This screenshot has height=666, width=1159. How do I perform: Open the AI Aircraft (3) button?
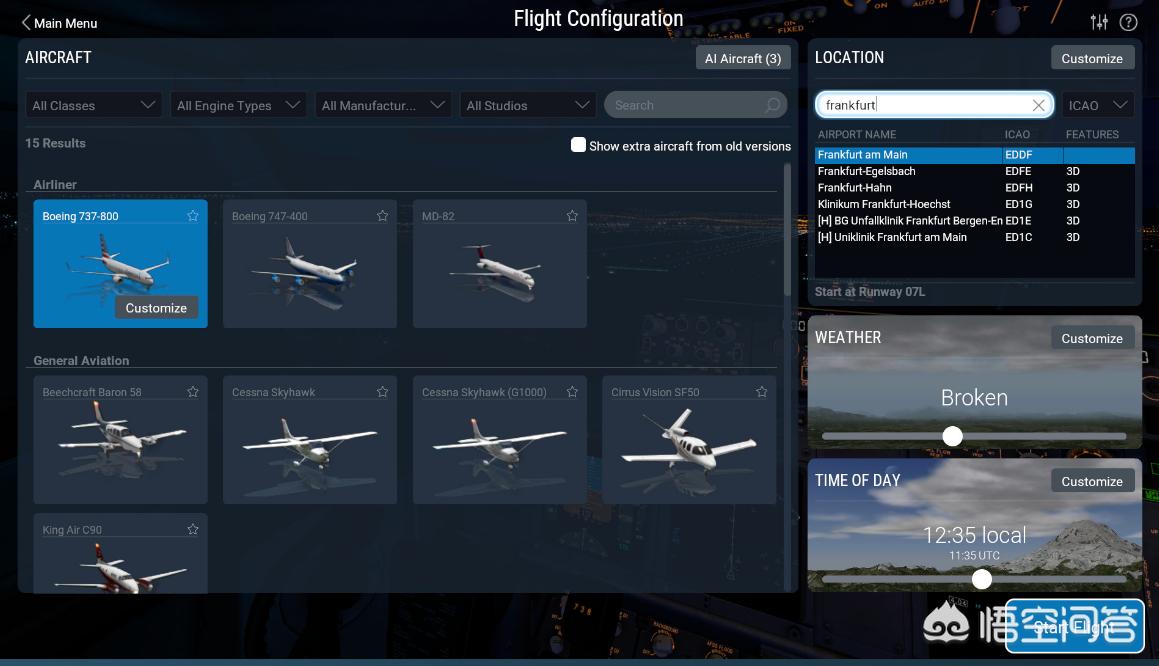[x=743, y=58]
